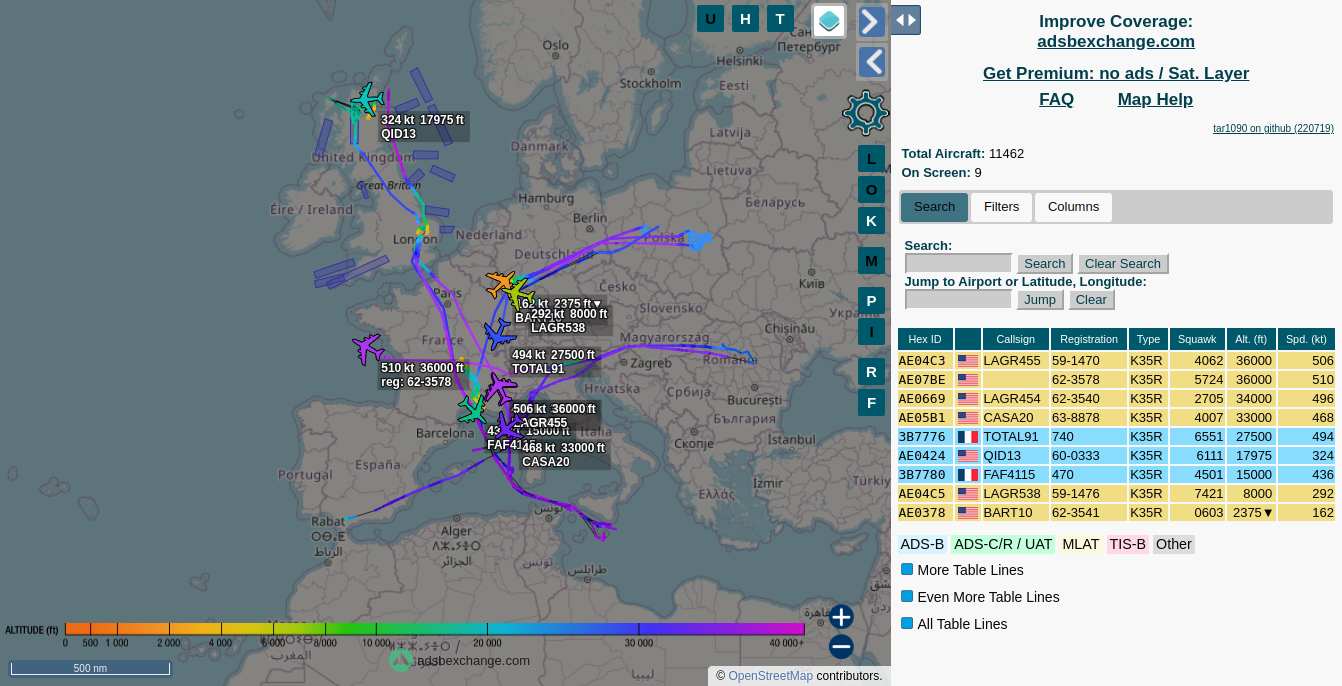Enable More Table Lines checkbox
This screenshot has width=1342, height=686.
[x=907, y=569]
